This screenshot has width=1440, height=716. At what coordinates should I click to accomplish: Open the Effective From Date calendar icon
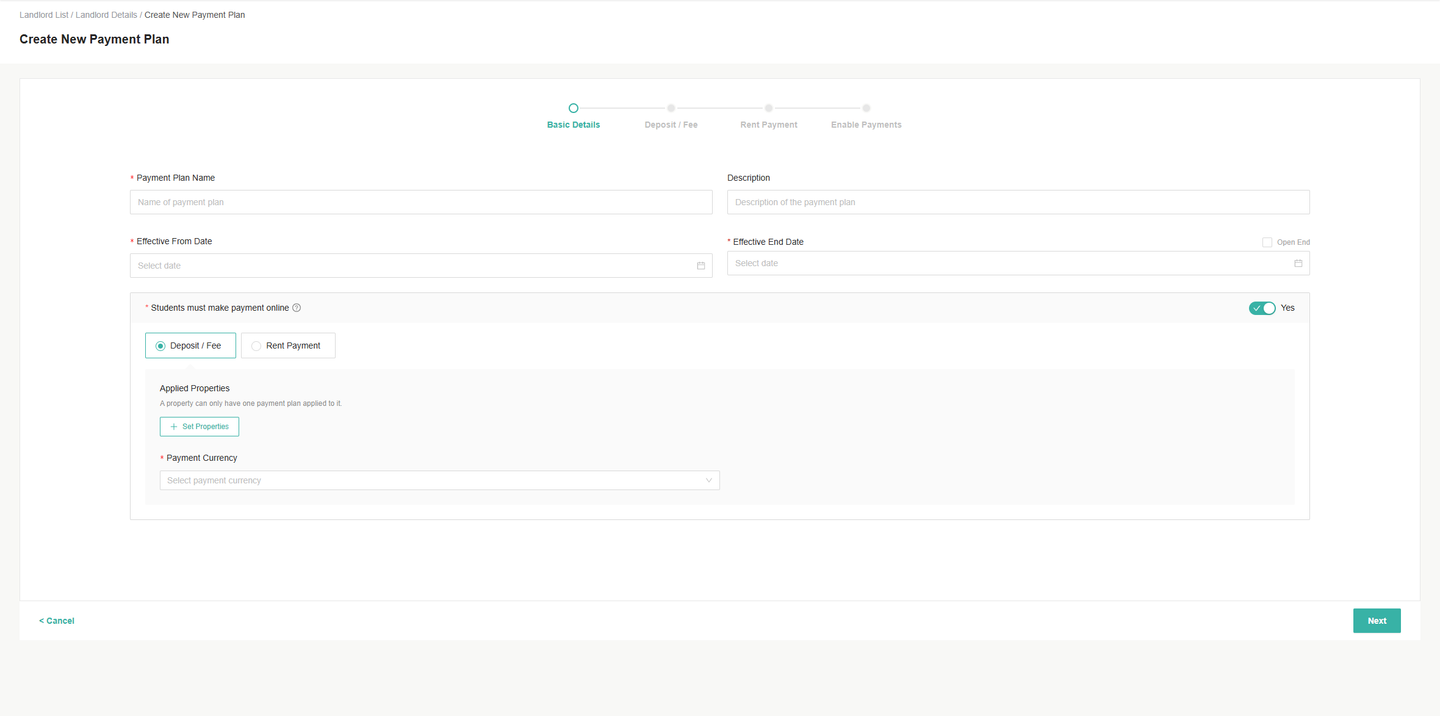click(x=700, y=265)
